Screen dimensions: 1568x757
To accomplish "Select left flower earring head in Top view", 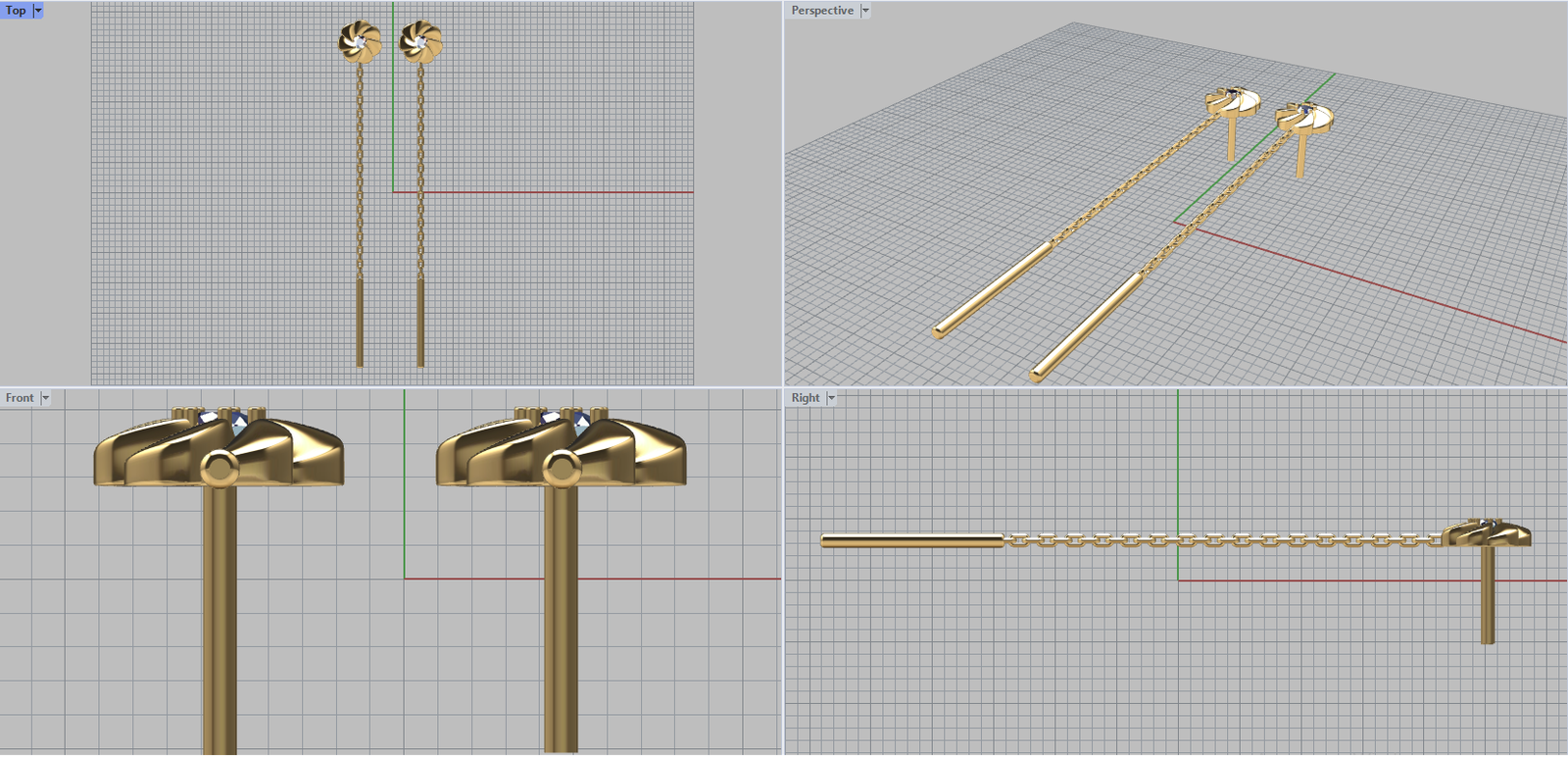I will click(x=360, y=42).
